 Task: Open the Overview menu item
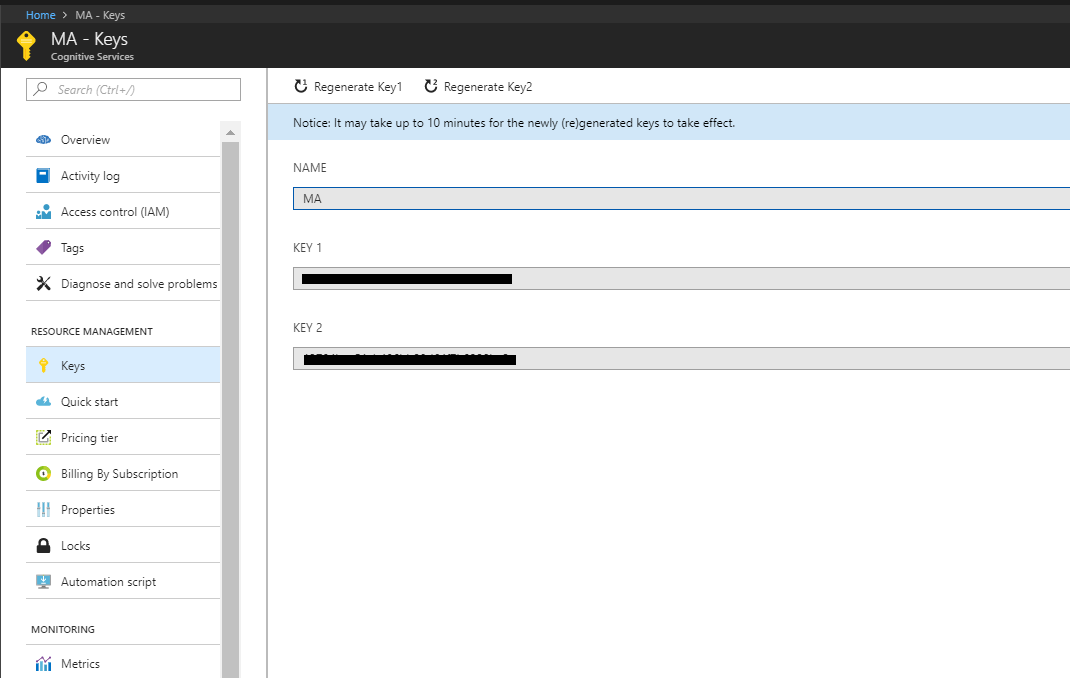pyautogui.click(x=123, y=139)
